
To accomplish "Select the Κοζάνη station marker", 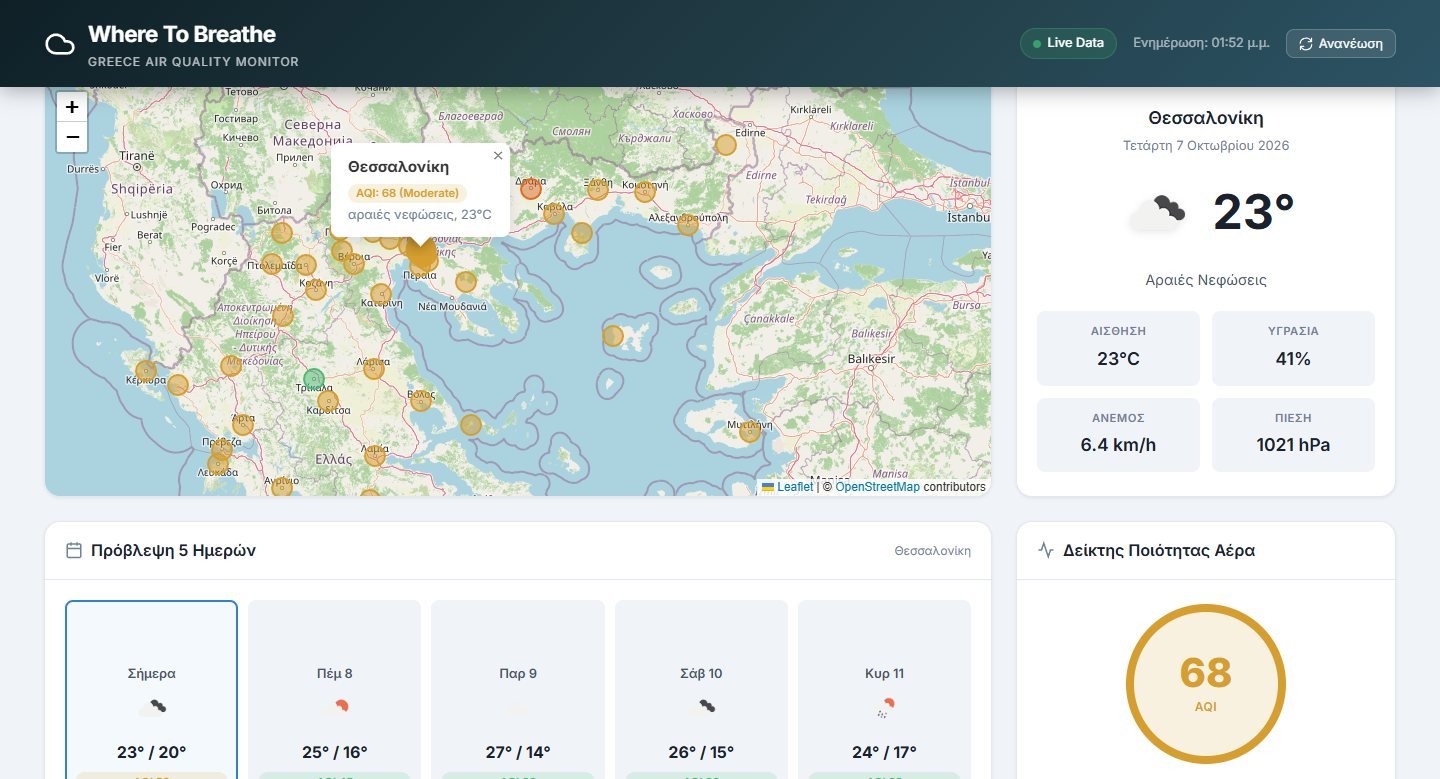I will tap(316, 289).
